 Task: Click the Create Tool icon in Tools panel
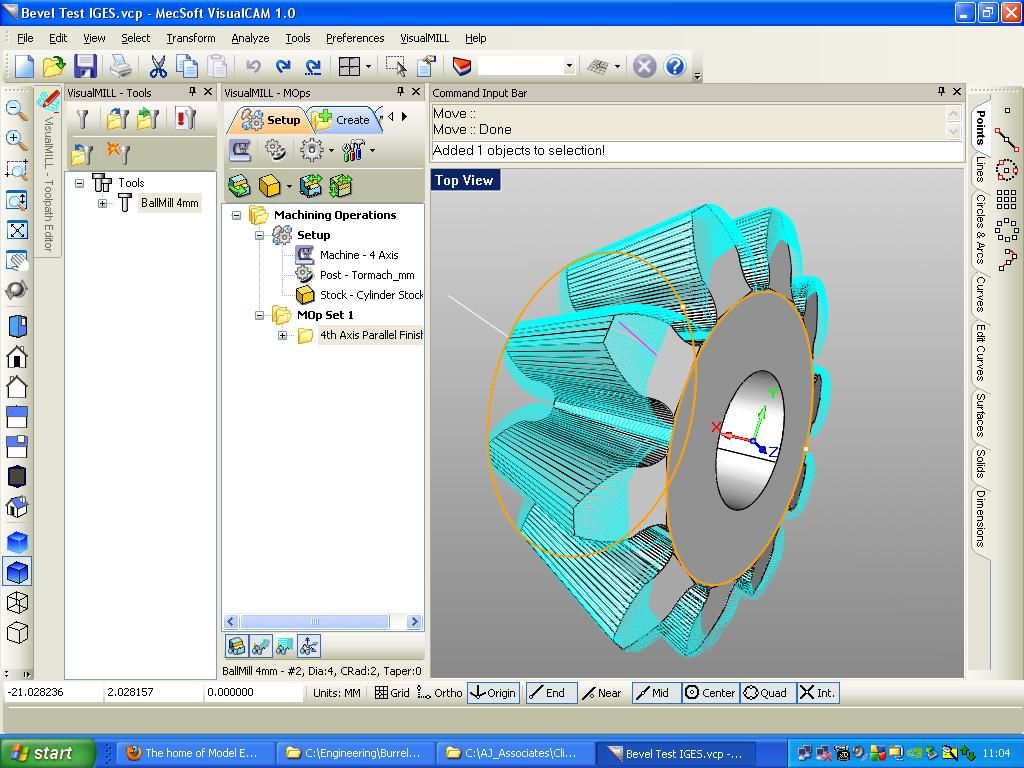click(x=82, y=119)
